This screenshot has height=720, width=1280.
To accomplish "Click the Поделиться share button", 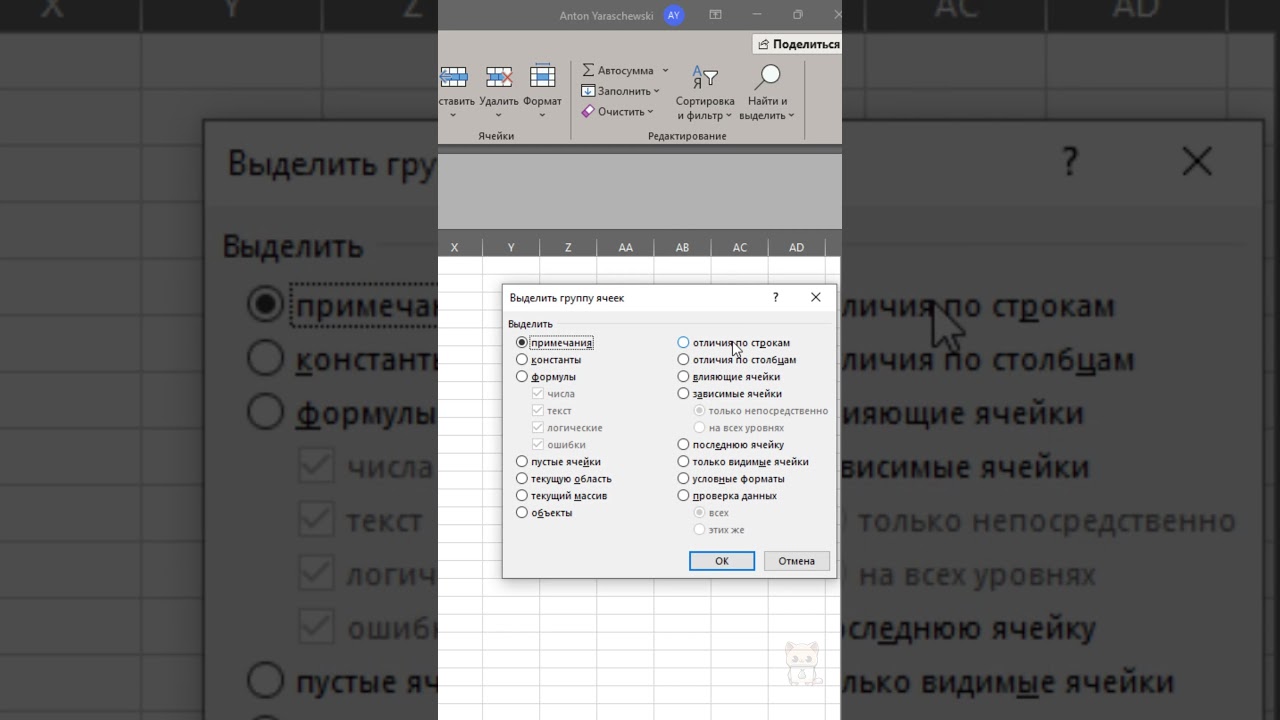I will (797, 44).
